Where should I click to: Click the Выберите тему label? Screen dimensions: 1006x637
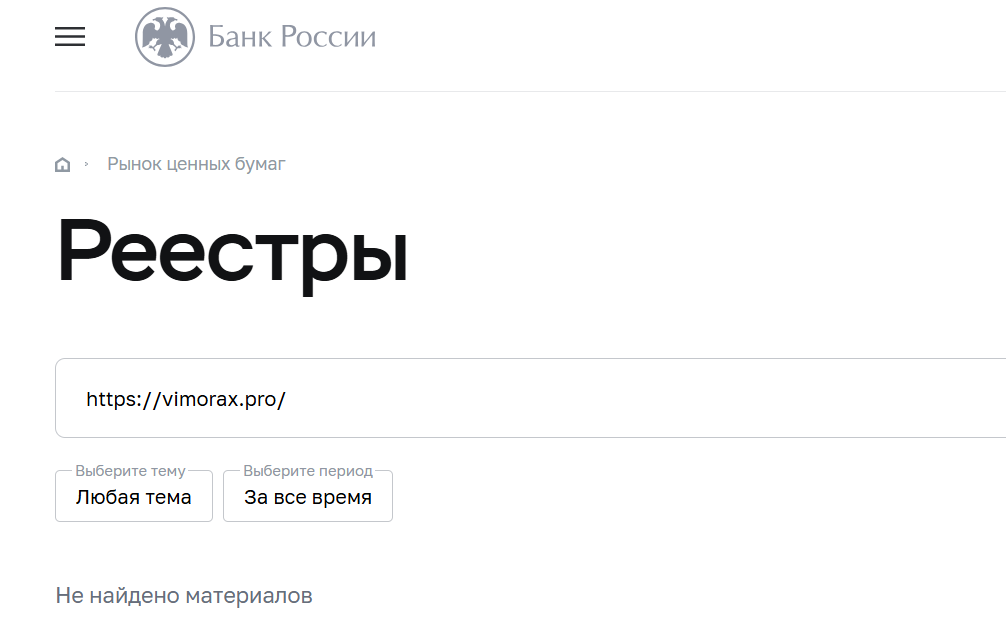[130, 471]
